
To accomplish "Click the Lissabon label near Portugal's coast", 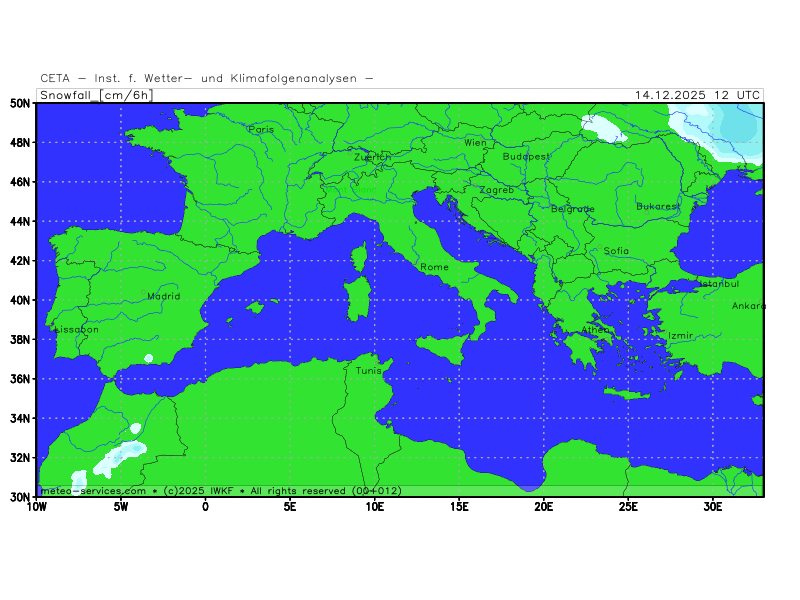I will (x=76, y=329).
